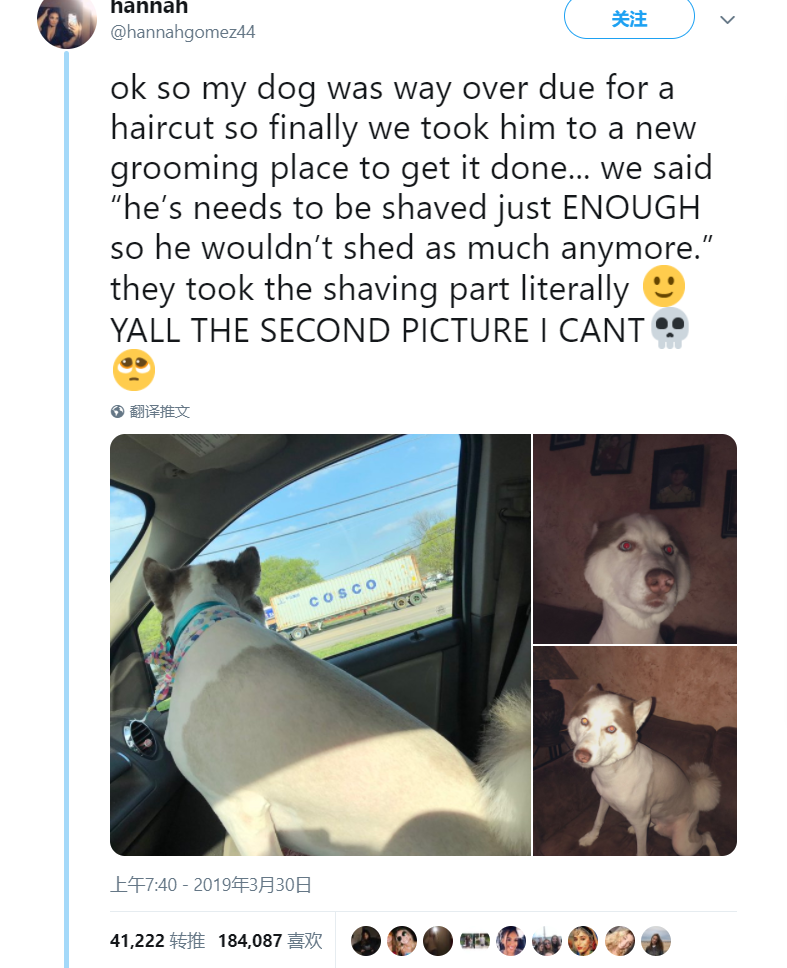Click the seventh liker avatar

pyautogui.click(x=583, y=941)
